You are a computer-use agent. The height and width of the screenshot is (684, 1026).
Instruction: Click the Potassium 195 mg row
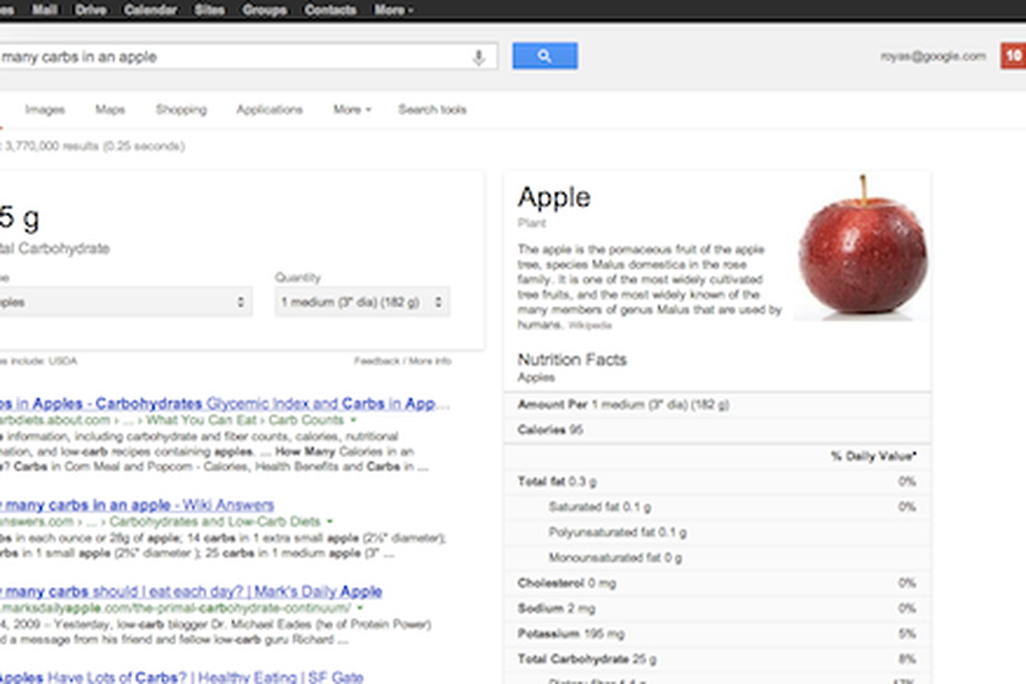click(x=717, y=634)
